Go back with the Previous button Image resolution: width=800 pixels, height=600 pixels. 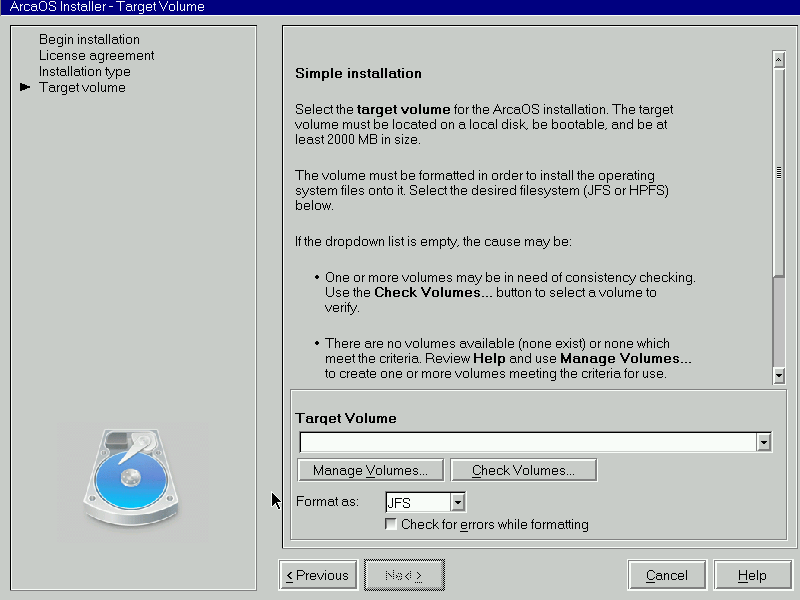point(317,575)
